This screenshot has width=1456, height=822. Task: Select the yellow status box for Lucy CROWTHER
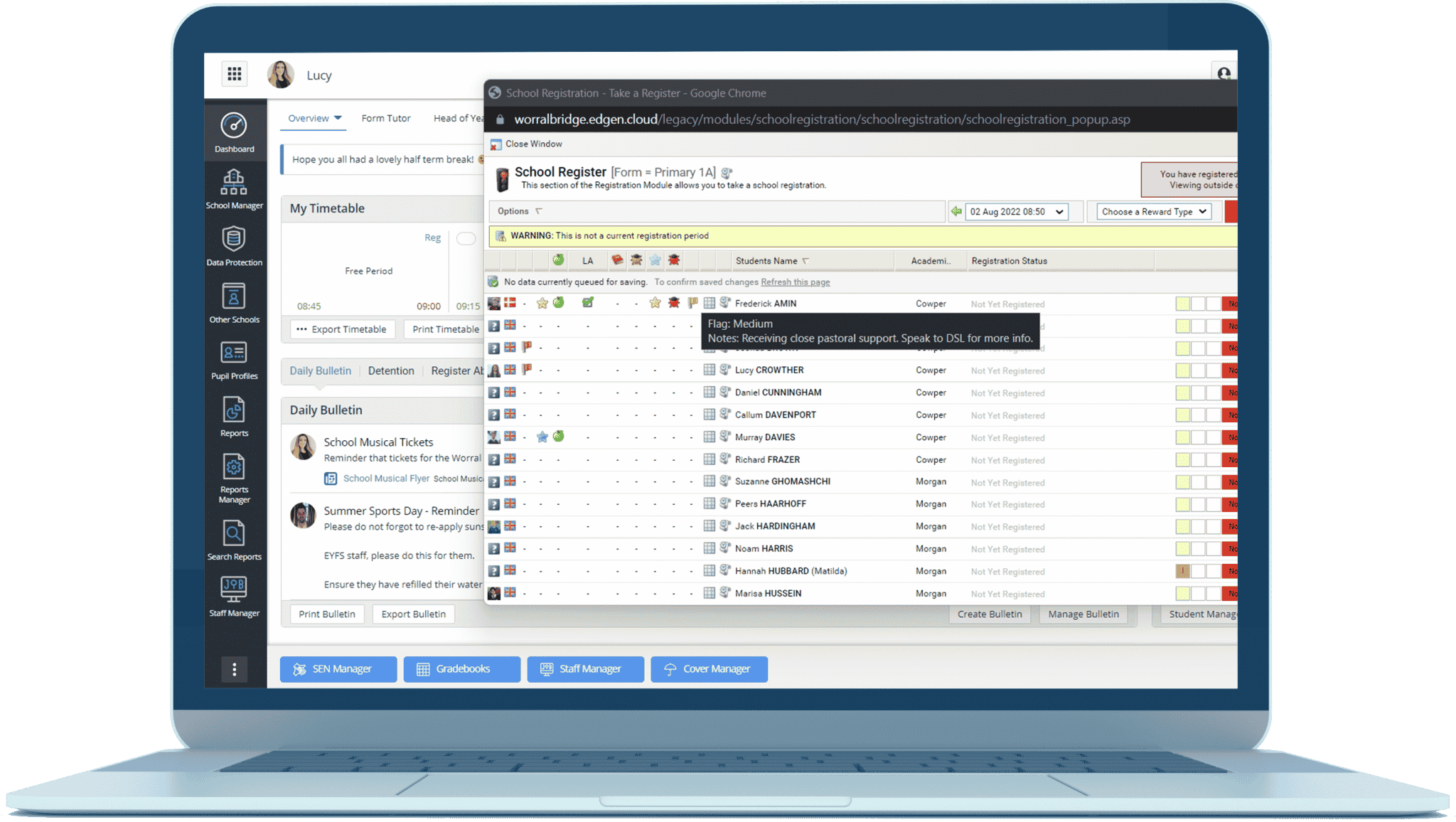(1182, 370)
